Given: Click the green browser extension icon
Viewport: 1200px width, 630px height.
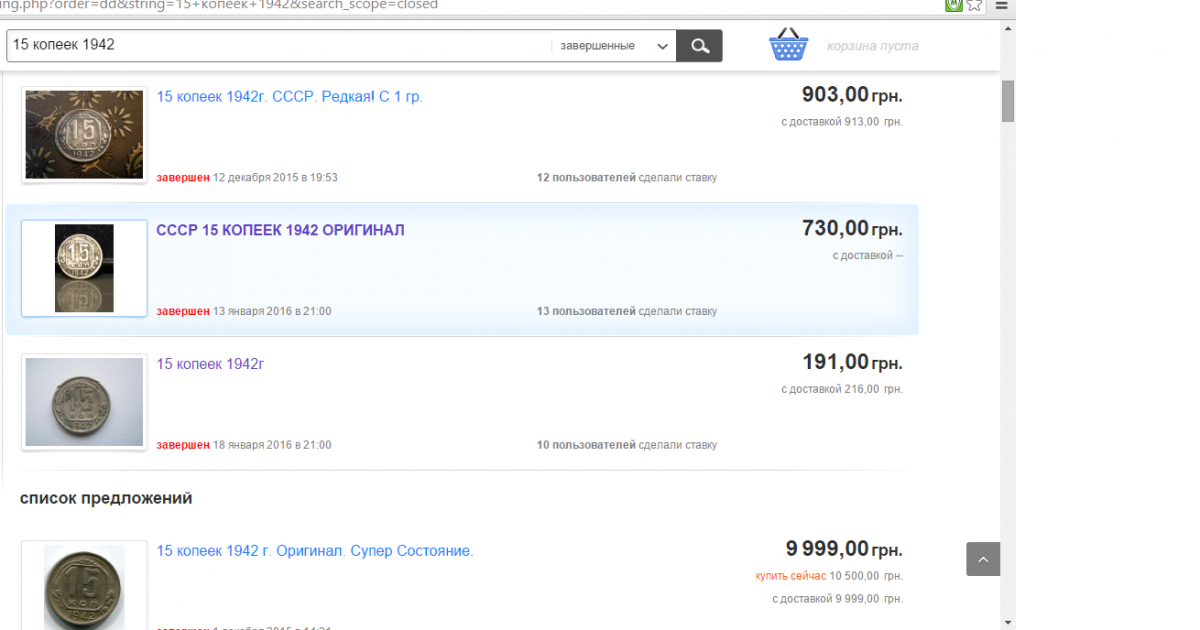Looking at the screenshot, I should [x=954, y=5].
